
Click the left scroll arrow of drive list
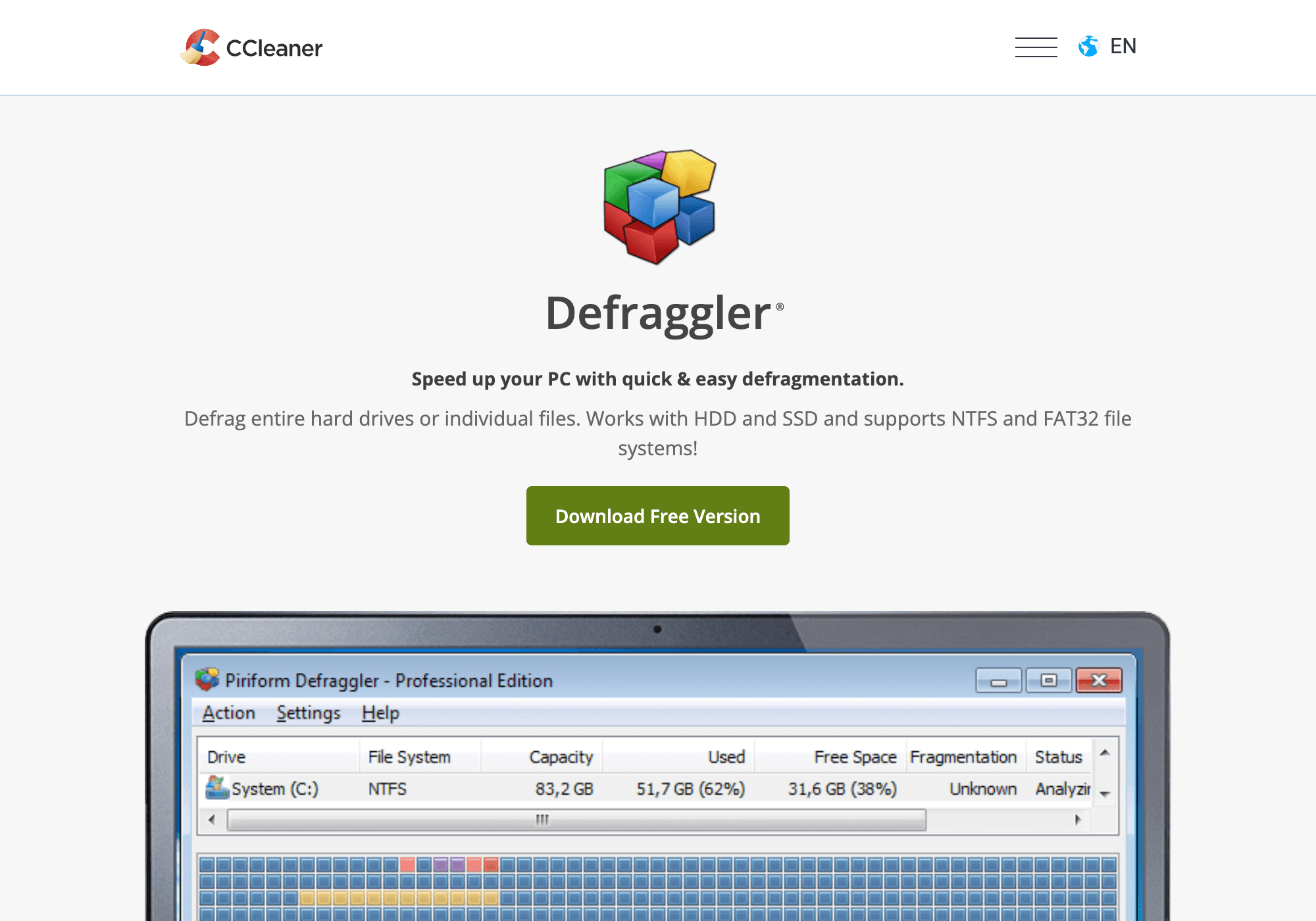[211, 820]
